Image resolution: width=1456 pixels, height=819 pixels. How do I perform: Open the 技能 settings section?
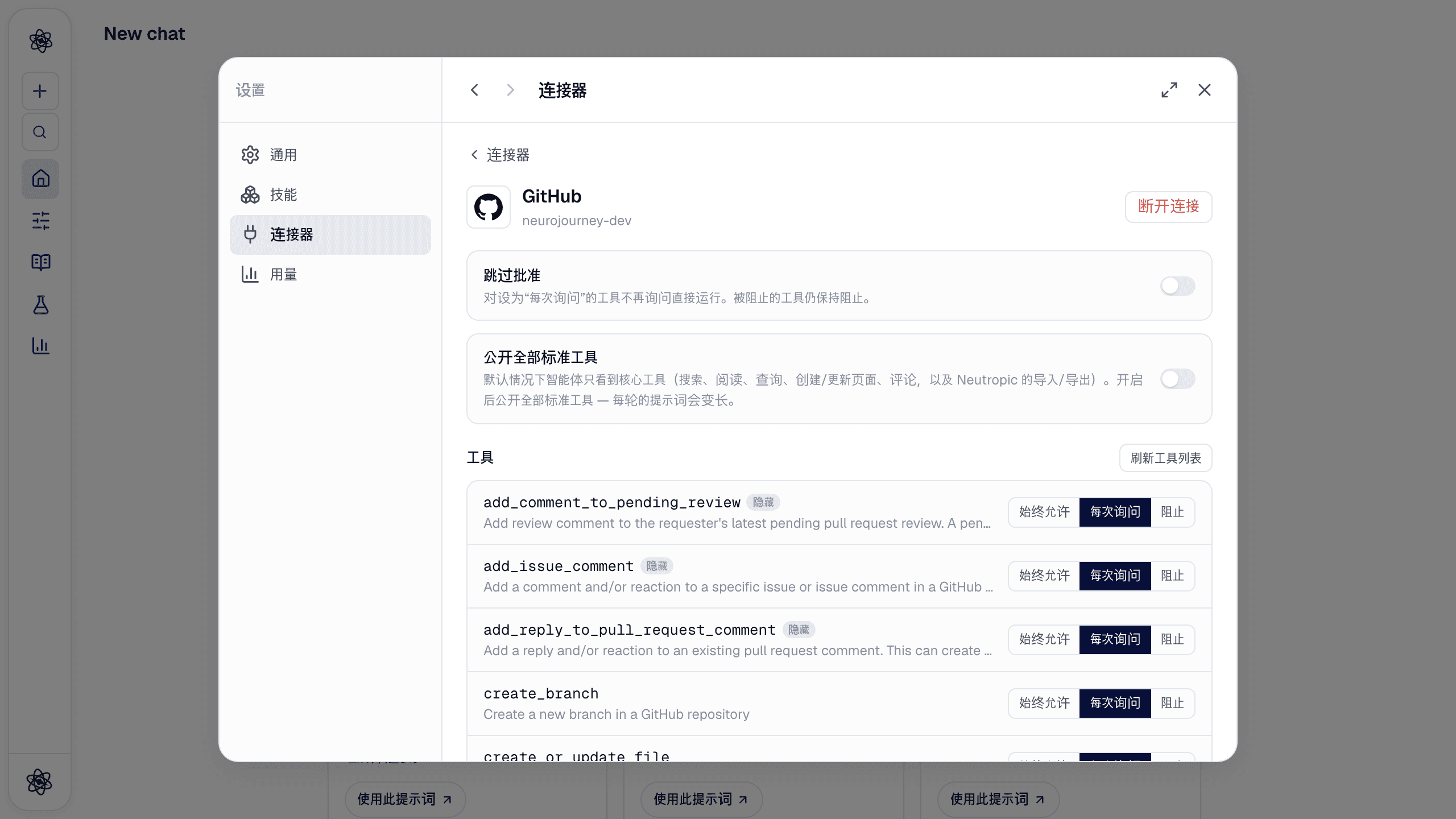(x=330, y=195)
